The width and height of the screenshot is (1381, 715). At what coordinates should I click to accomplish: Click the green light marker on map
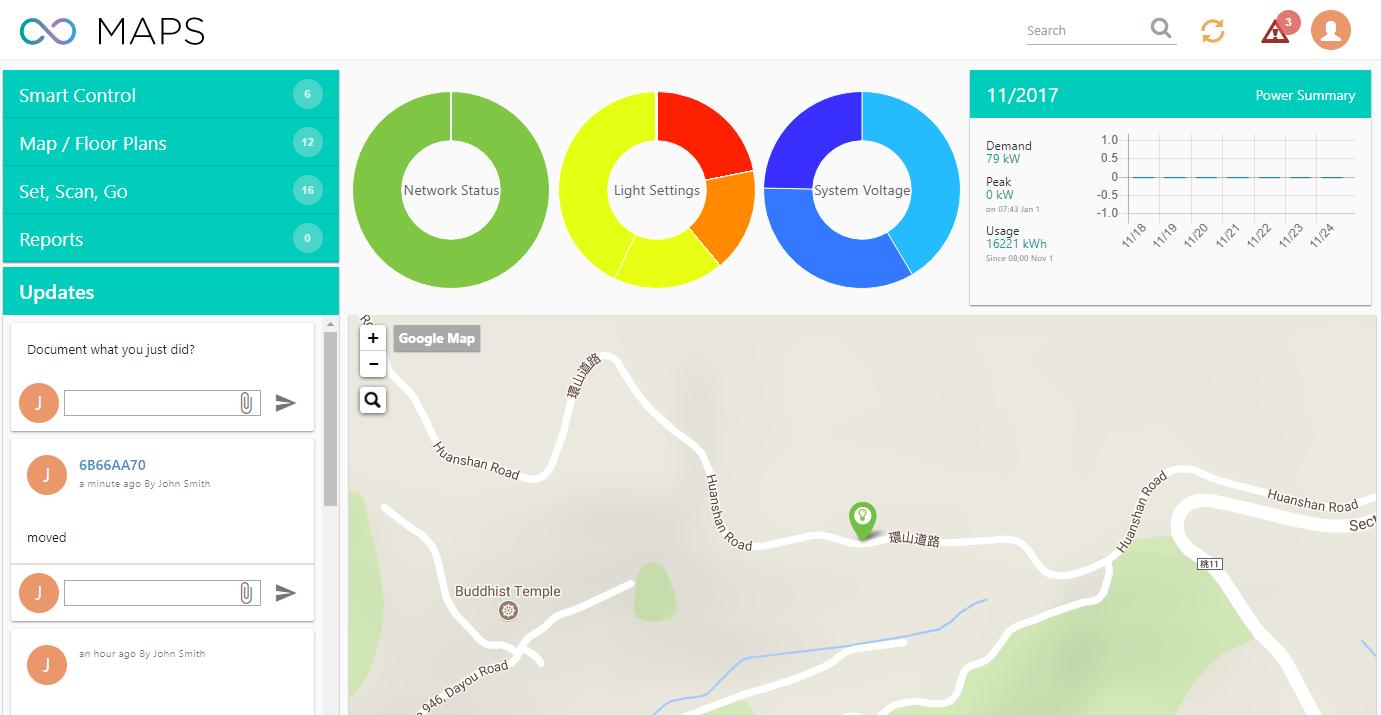(861, 519)
